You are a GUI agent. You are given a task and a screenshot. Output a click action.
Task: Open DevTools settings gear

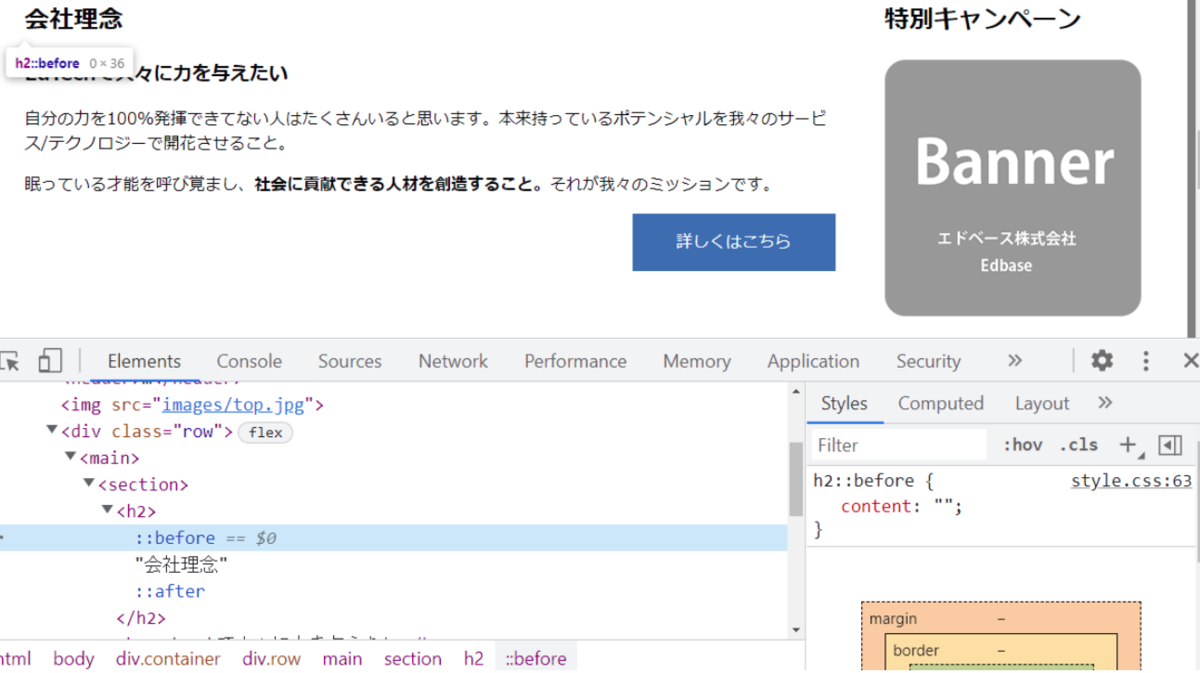(x=1102, y=361)
